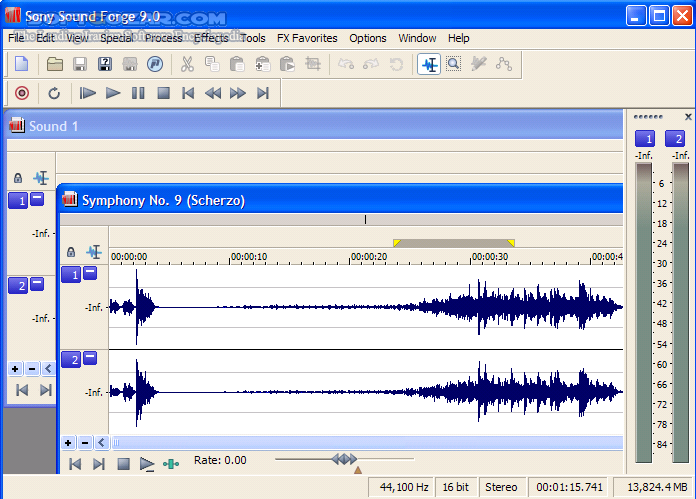Minimize channel 1 in the Sound 1 window
696x499 pixels.
(37, 198)
